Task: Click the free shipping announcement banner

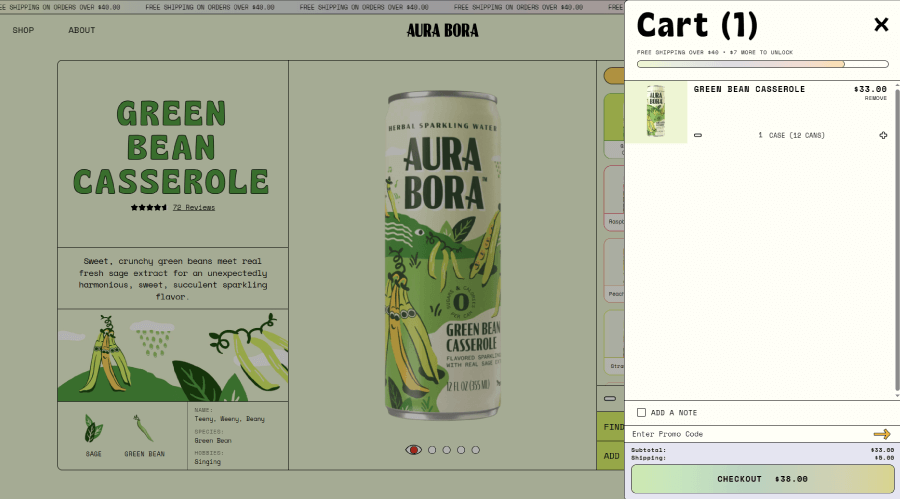Action: coord(312,7)
